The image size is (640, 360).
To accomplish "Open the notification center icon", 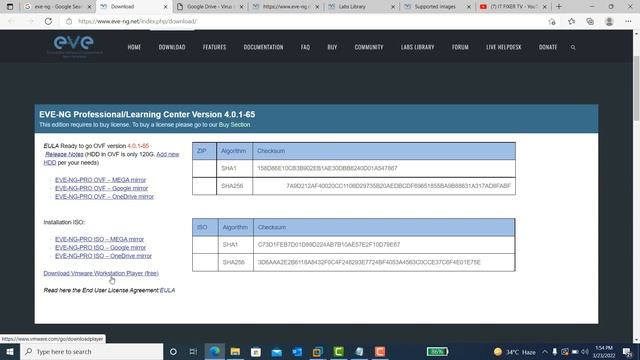I will tap(627, 352).
